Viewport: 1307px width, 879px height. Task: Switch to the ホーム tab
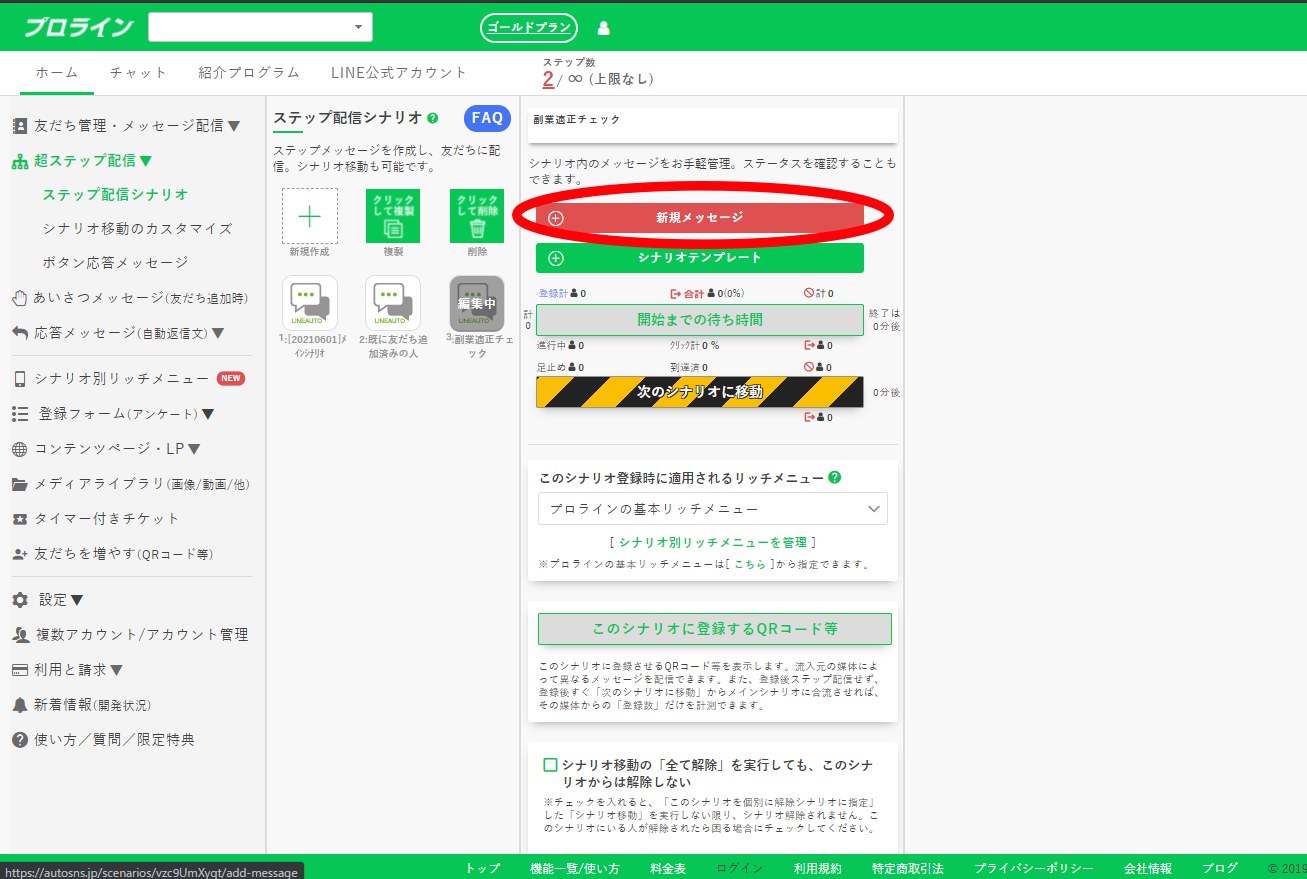(x=57, y=73)
